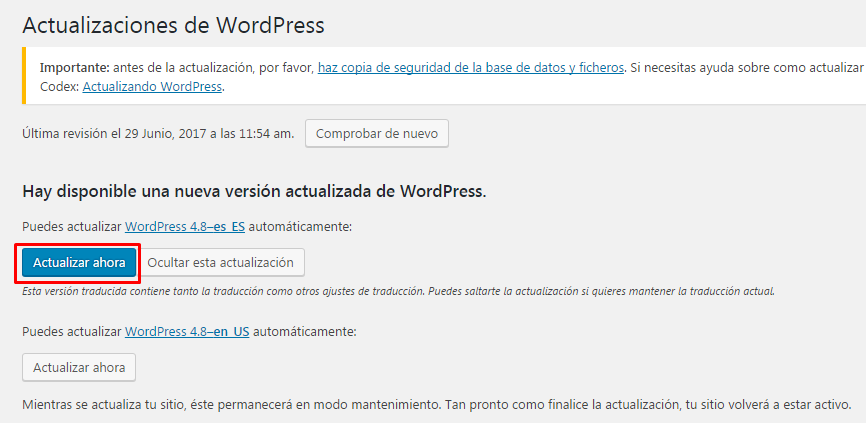The width and height of the screenshot is (866, 423).
Task: Click the 'Actualizaciones de WordPress' page heading
Action: pos(173,25)
